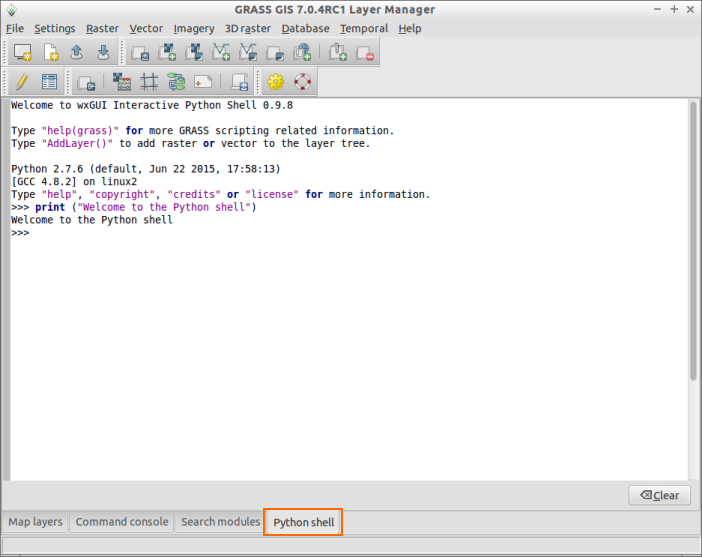Open the Help menu

pyautogui.click(x=410, y=29)
